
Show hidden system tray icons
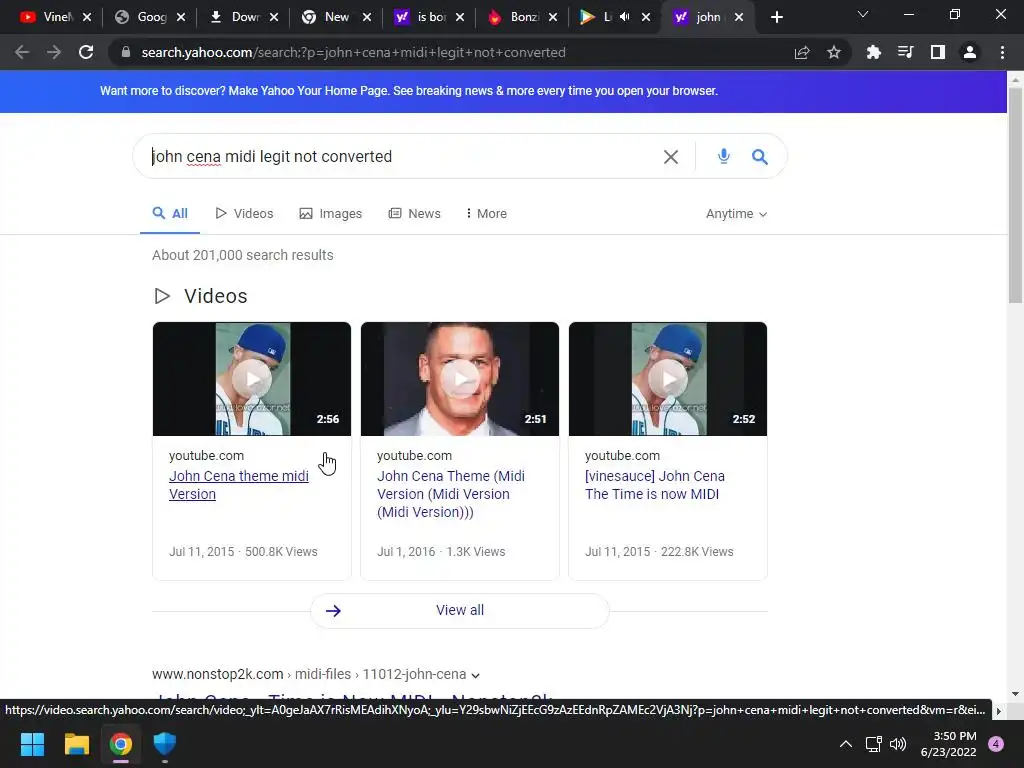846,744
